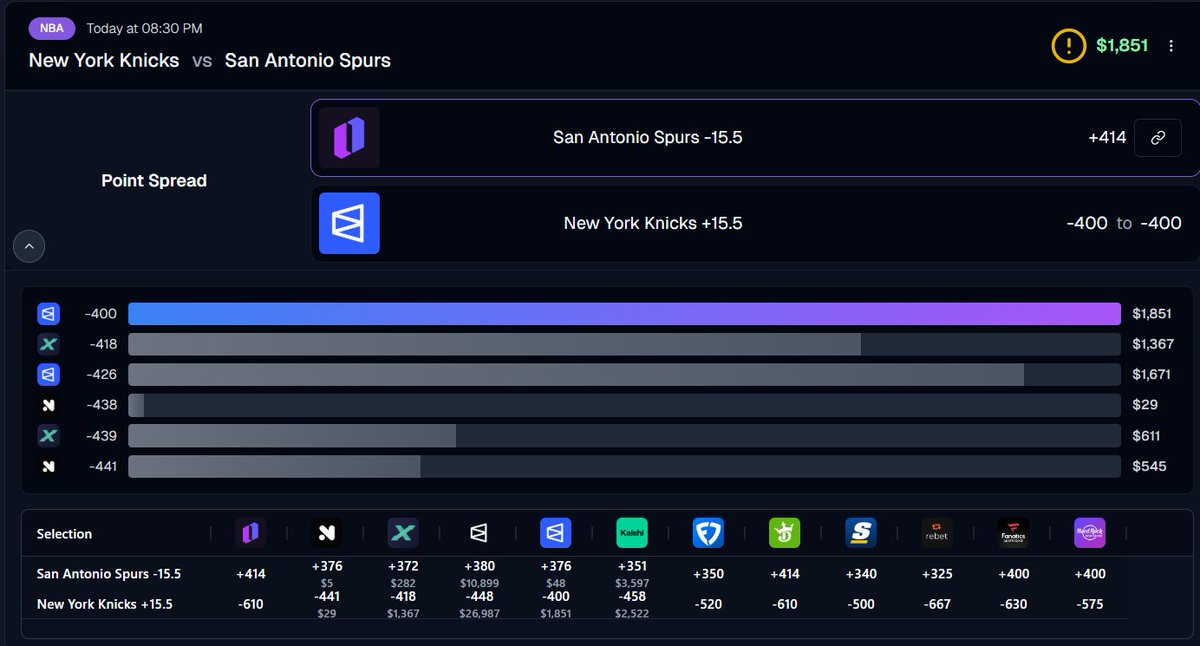1200x646 pixels.
Task: Click the New York Knicks team name in header
Action: coord(104,60)
